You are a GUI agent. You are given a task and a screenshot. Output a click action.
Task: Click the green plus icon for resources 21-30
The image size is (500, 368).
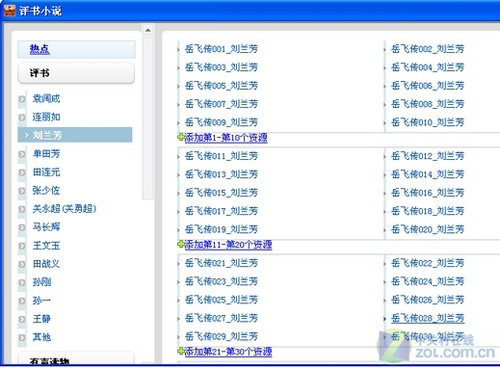point(181,351)
